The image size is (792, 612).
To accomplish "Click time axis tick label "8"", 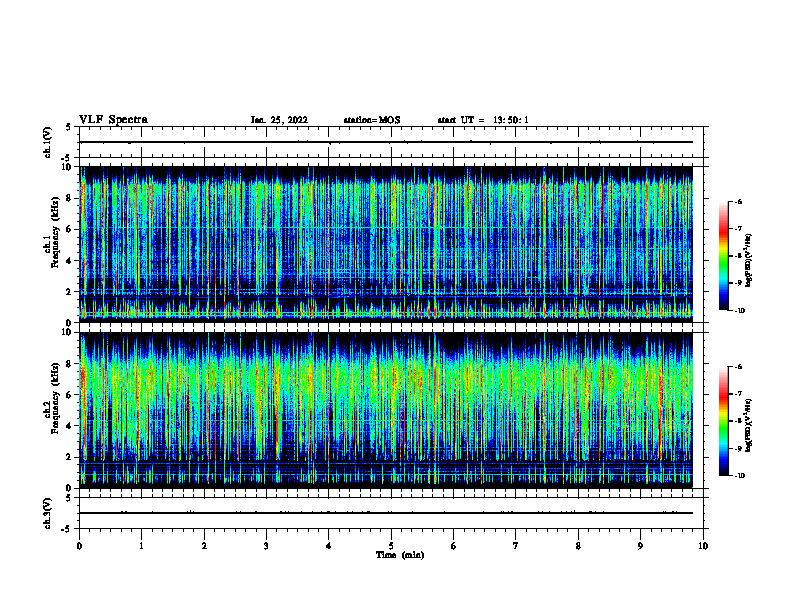I will (x=578, y=546).
